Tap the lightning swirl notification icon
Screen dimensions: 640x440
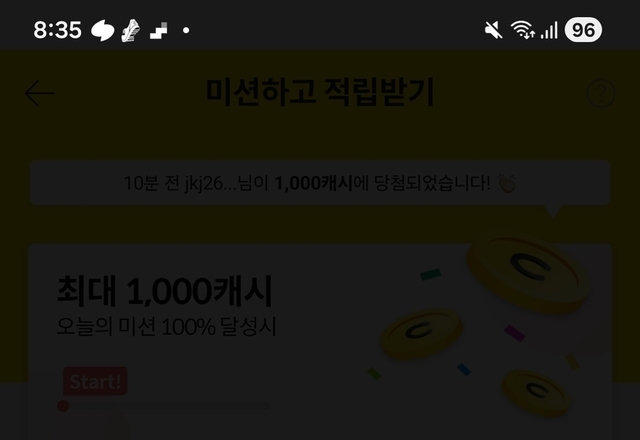pyautogui.click(x=102, y=30)
